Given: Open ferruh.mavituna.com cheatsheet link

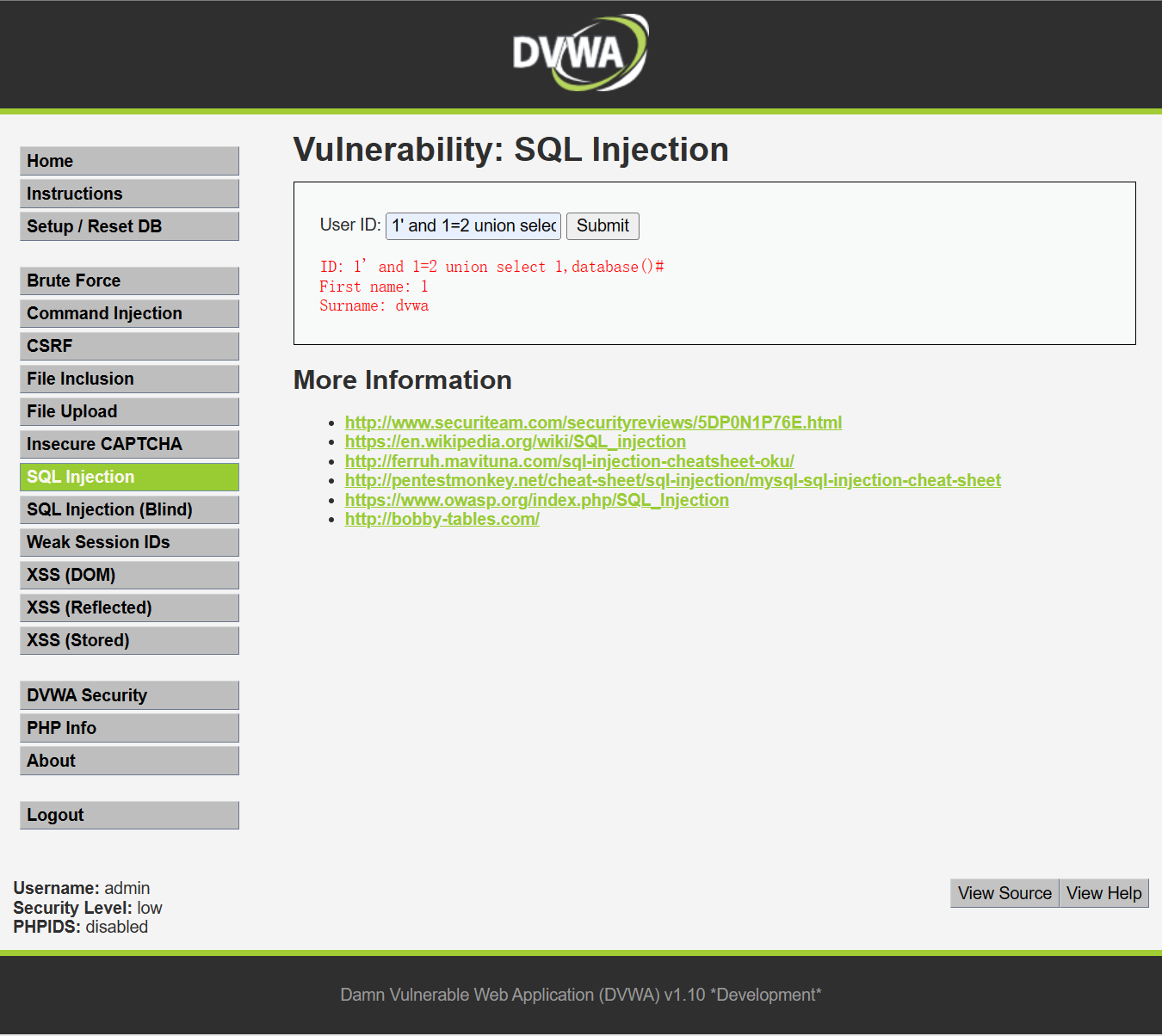Looking at the screenshot, I should (x=570, y=461).
